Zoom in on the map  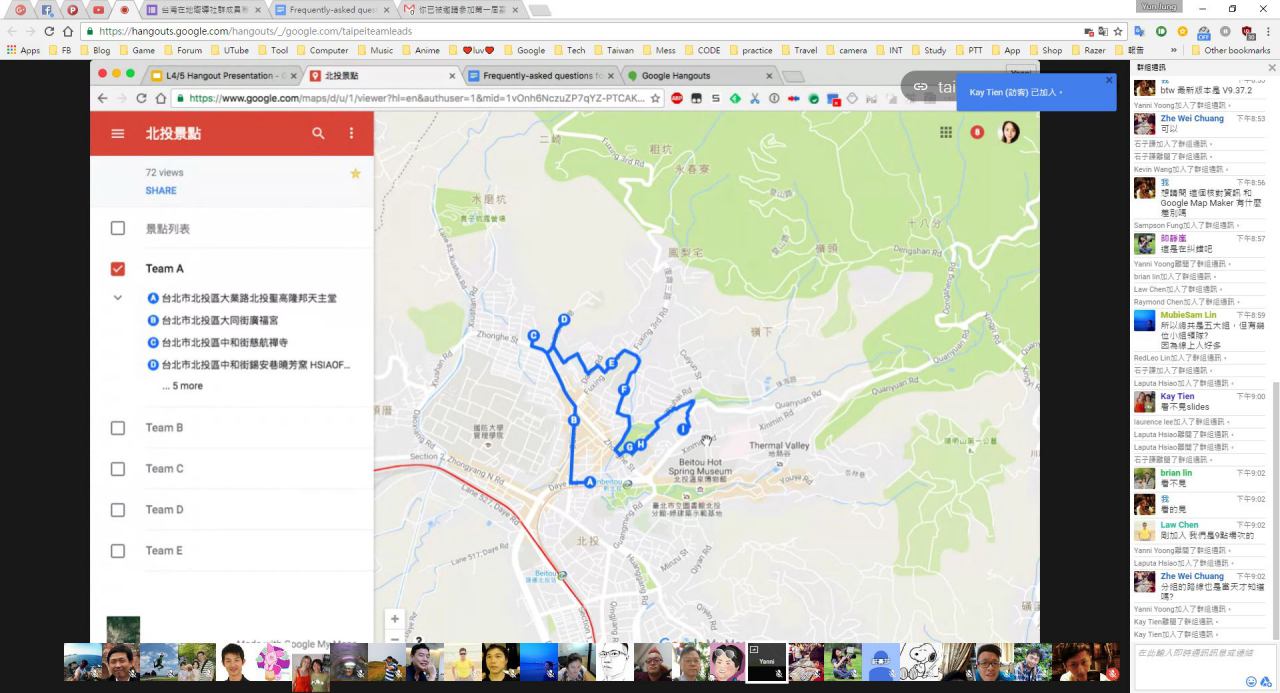tap(395, 619)
